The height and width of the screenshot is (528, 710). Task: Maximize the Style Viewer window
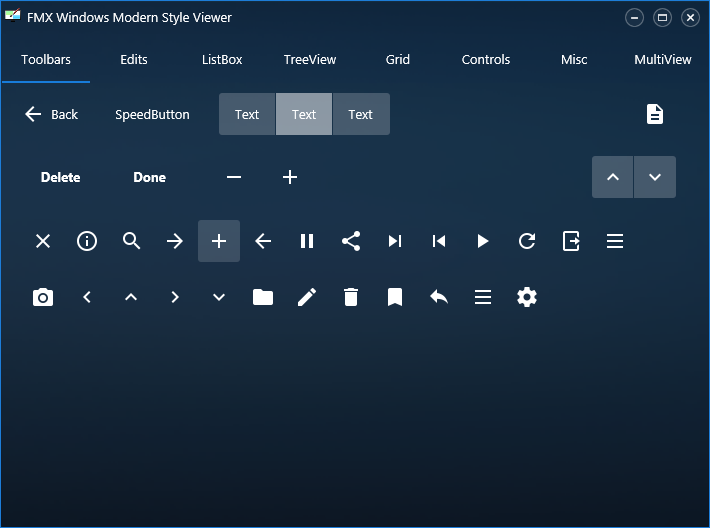pos(662,18)
